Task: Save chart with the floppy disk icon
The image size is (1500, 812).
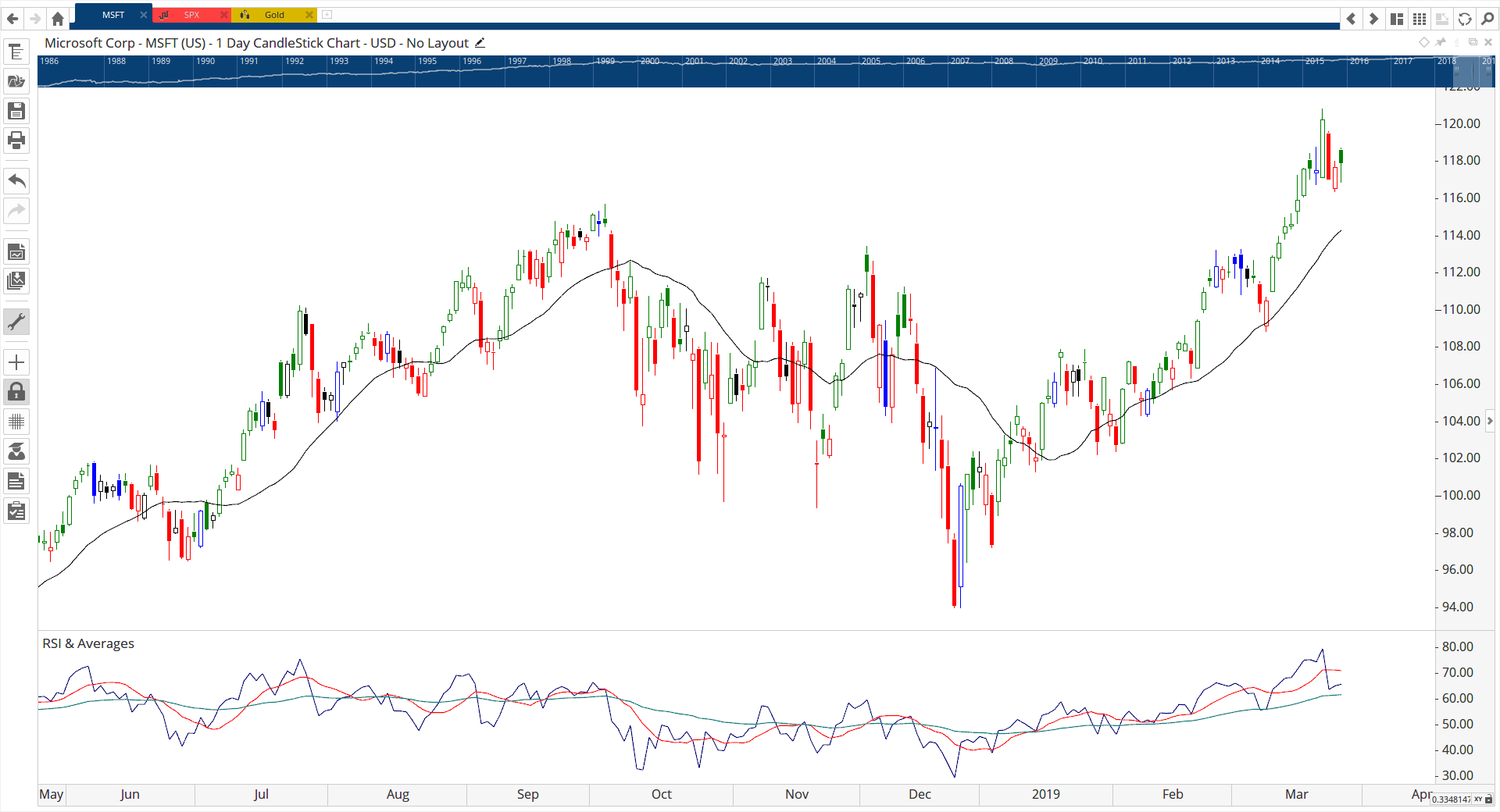Action: 16,111
